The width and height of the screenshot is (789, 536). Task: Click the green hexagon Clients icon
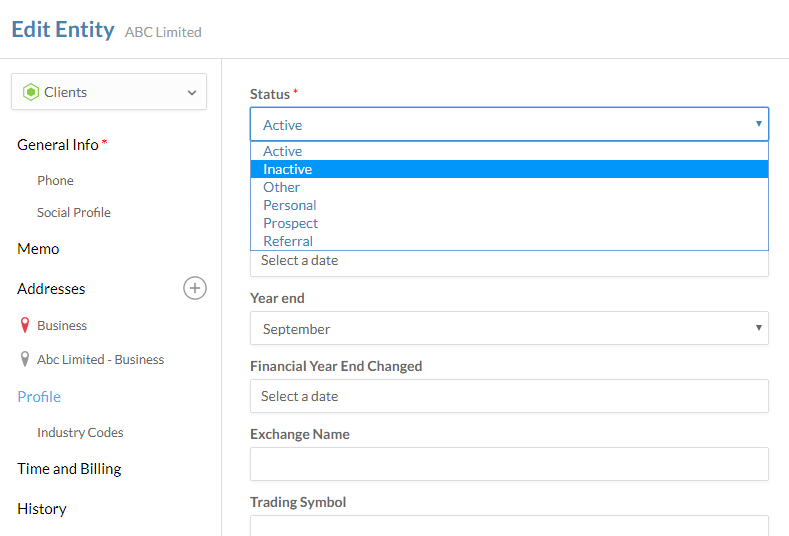(x=31, y=92)
